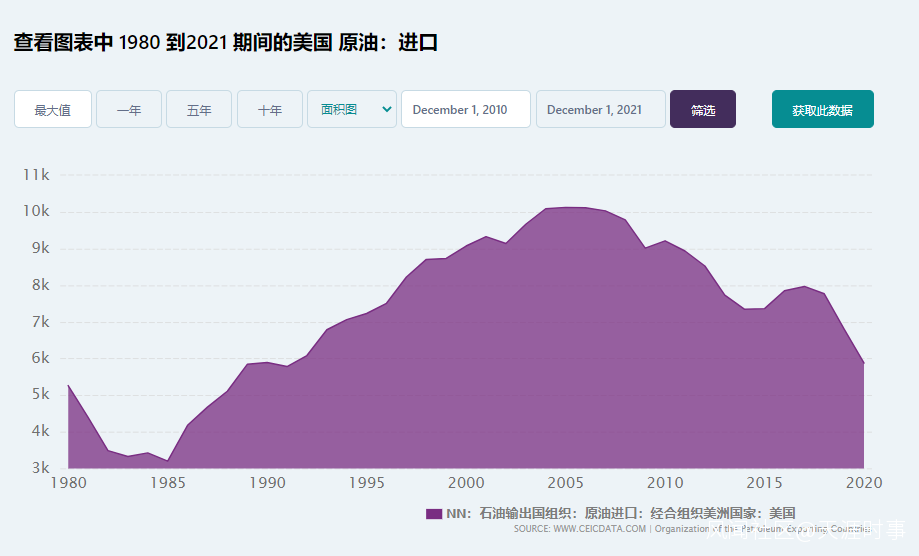
Task: Expand chart type chevron arrow
Action: point(386,109)
